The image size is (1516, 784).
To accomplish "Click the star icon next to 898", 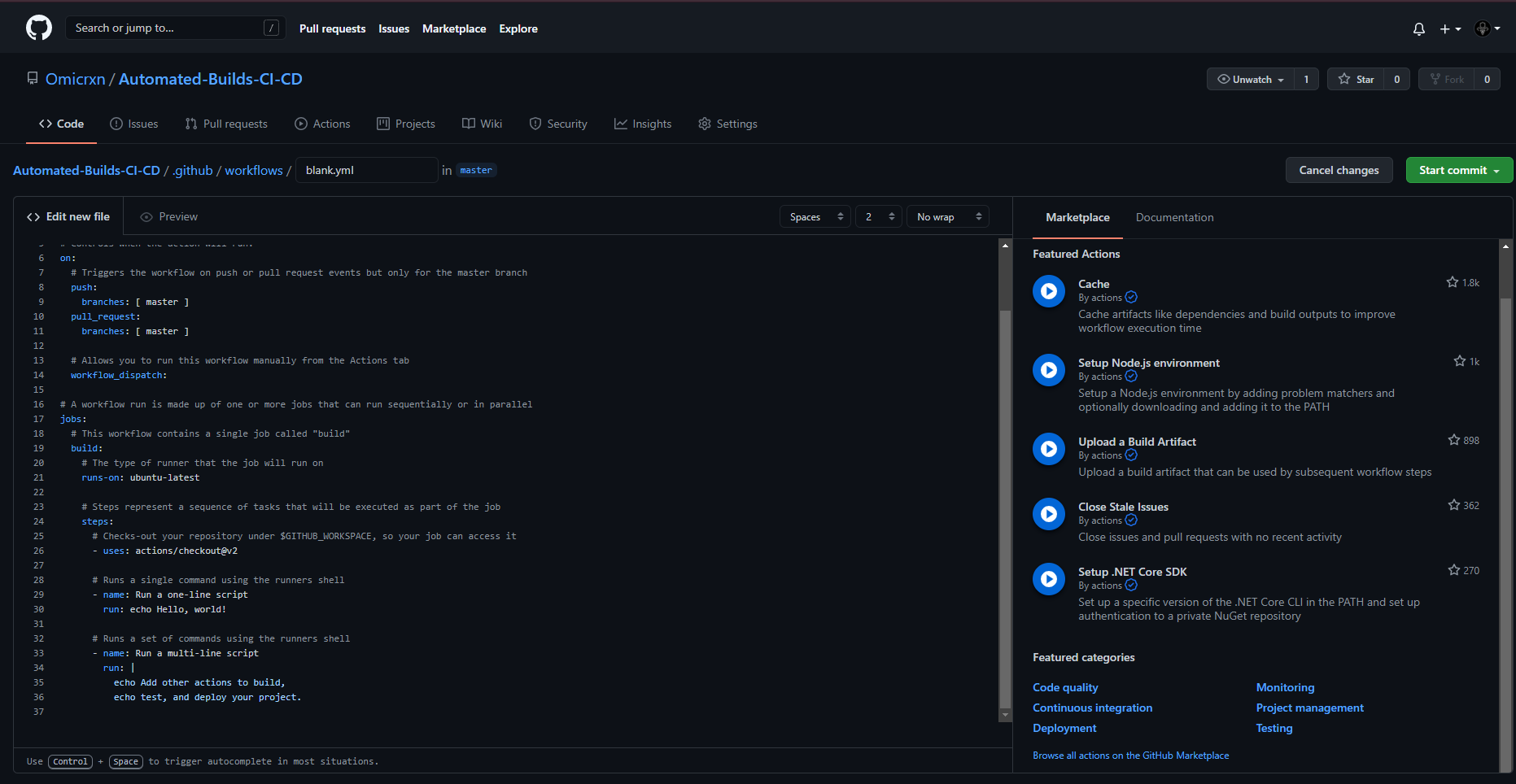I will pos(1454,440).
